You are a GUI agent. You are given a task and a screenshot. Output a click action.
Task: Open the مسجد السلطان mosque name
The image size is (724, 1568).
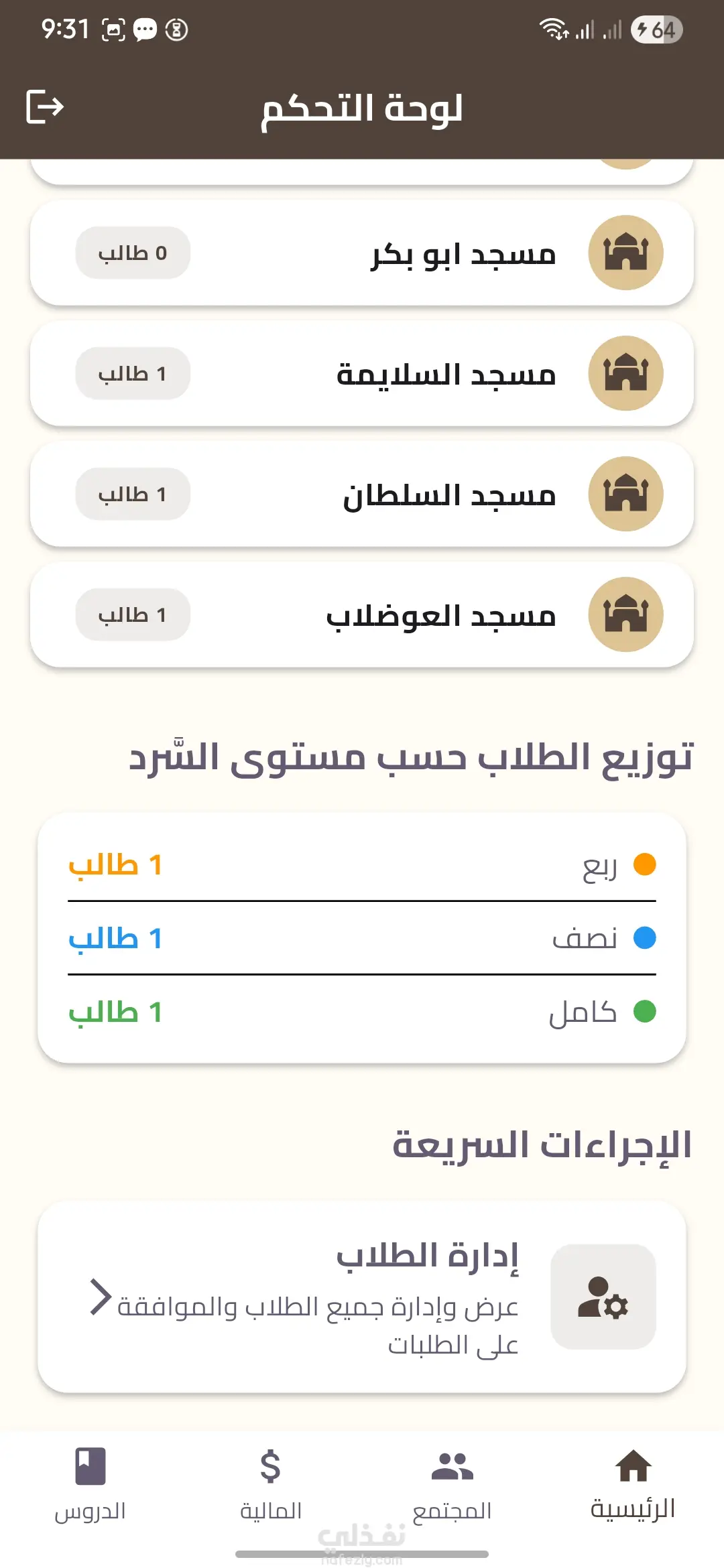pyautogui.click(x=449, y=495)
